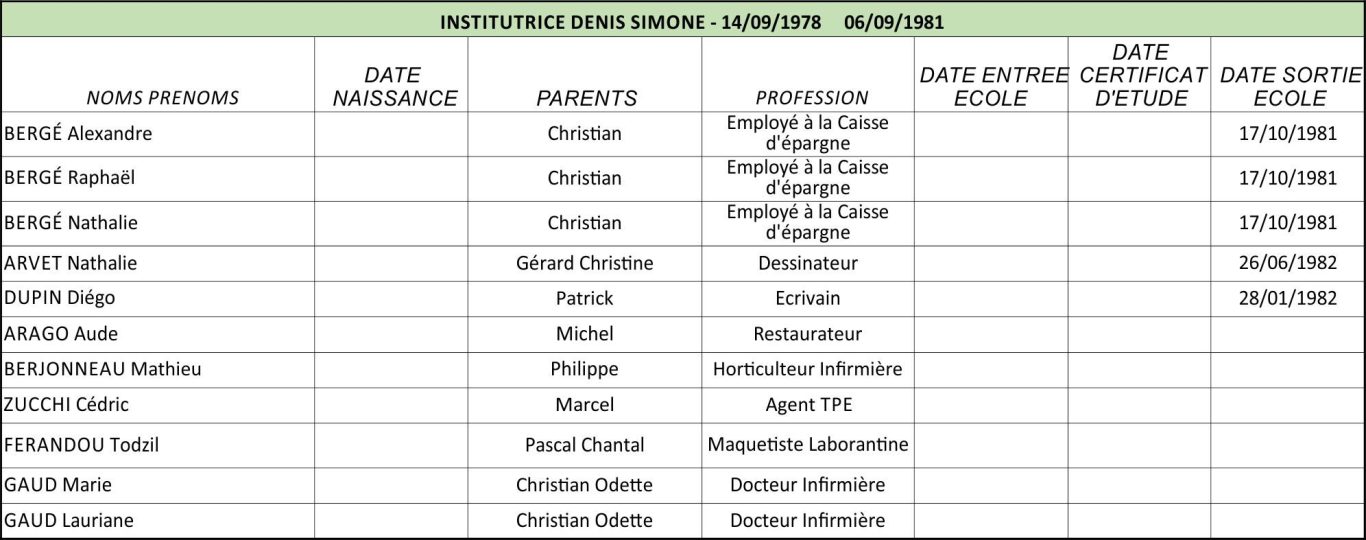Select the 26/06/1982 exit date cell
1366x540 pixels.
1287,263
